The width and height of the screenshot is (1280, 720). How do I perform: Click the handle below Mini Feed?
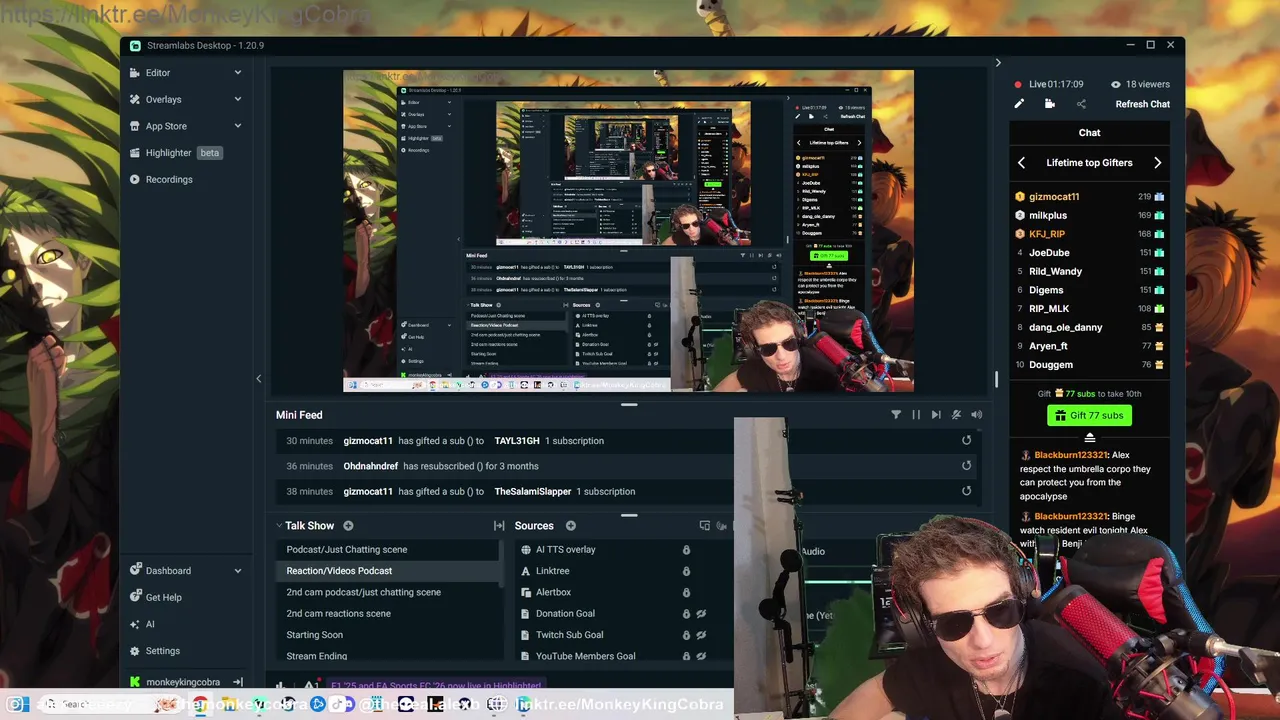629,516
